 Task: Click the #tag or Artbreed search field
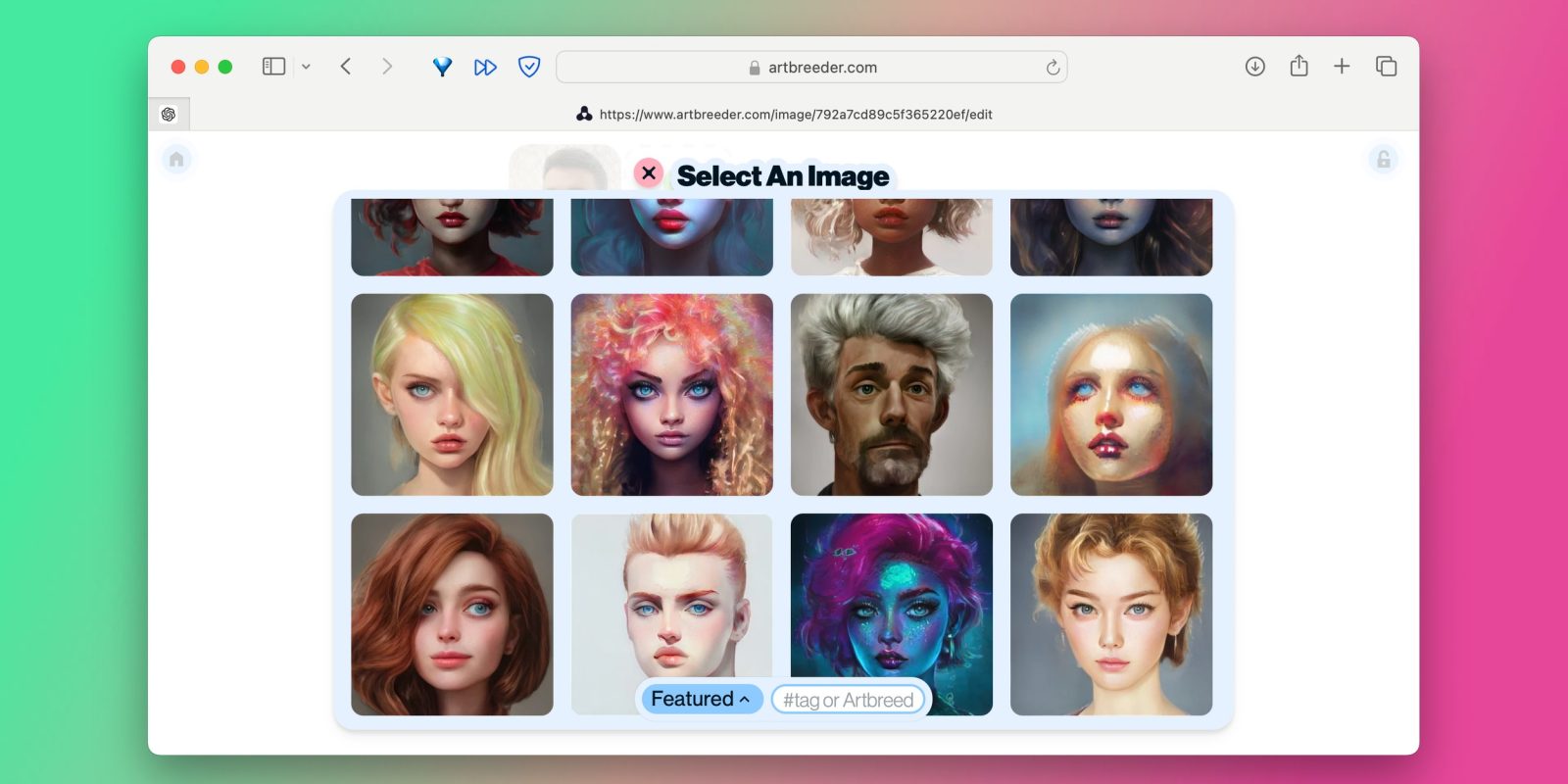(848, 700)
